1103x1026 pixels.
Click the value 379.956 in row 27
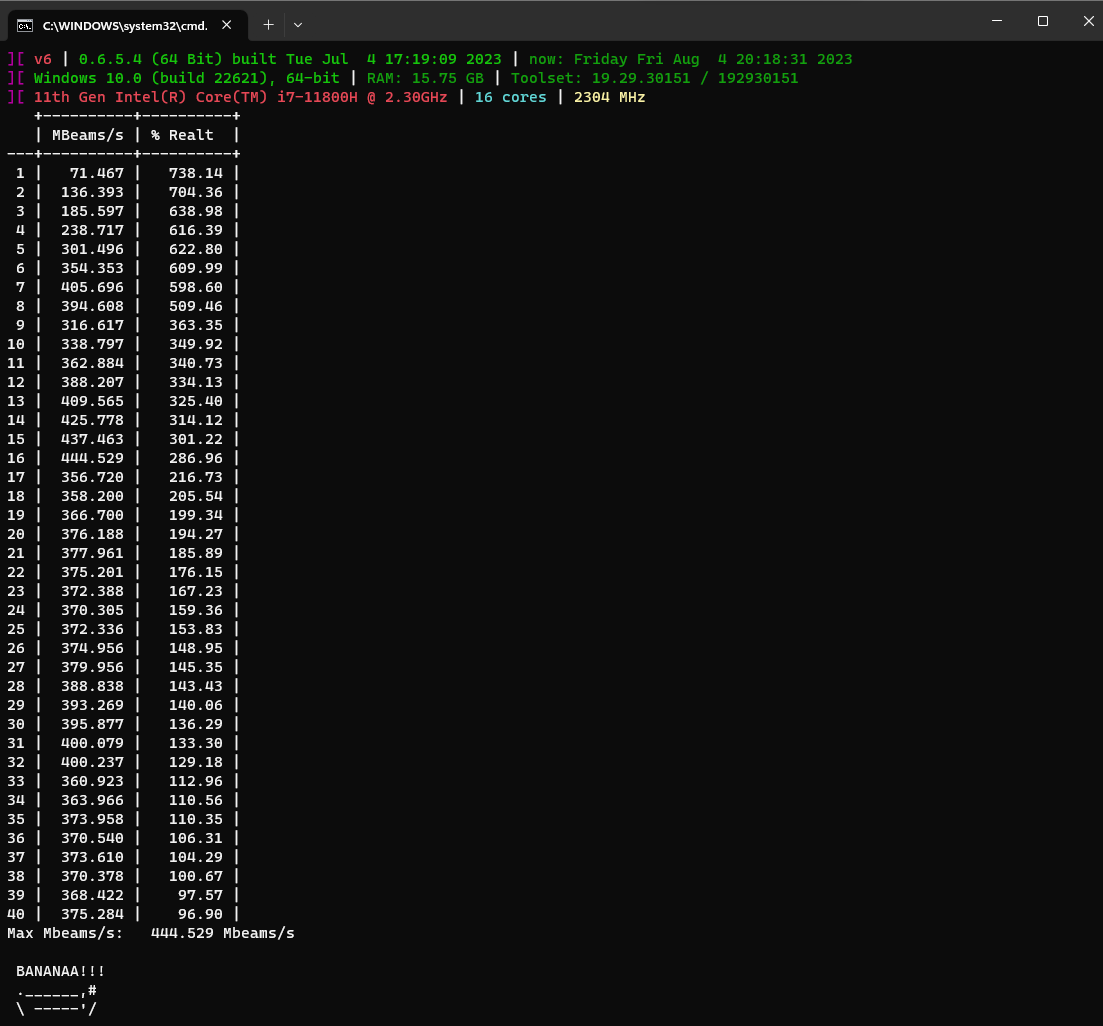92,667
